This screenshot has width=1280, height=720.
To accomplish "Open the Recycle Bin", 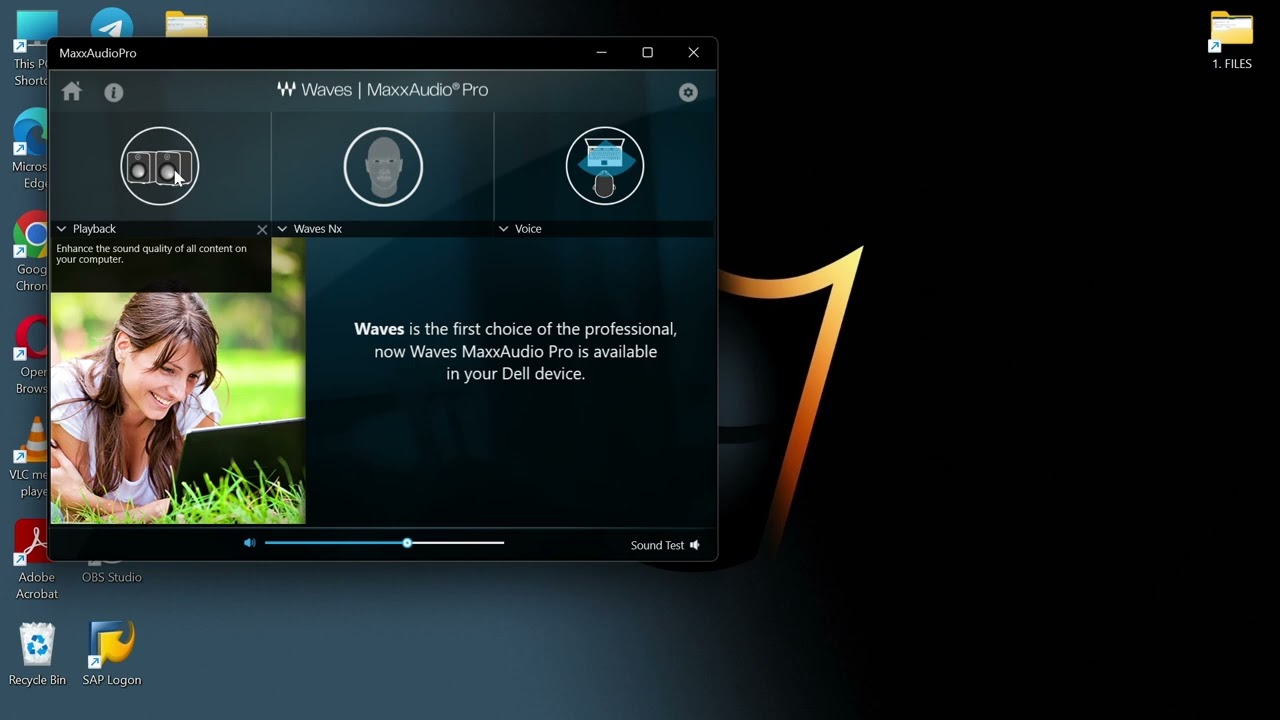I will [37, 655].
